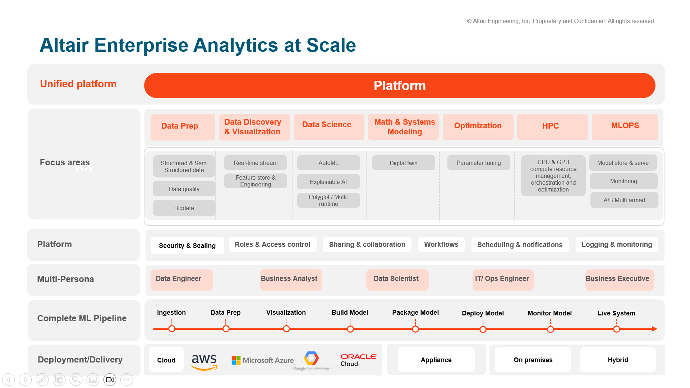The image size is (690, 388).
Task: Click the zoom magnifier slideshow icon
Action: [76, 379]
